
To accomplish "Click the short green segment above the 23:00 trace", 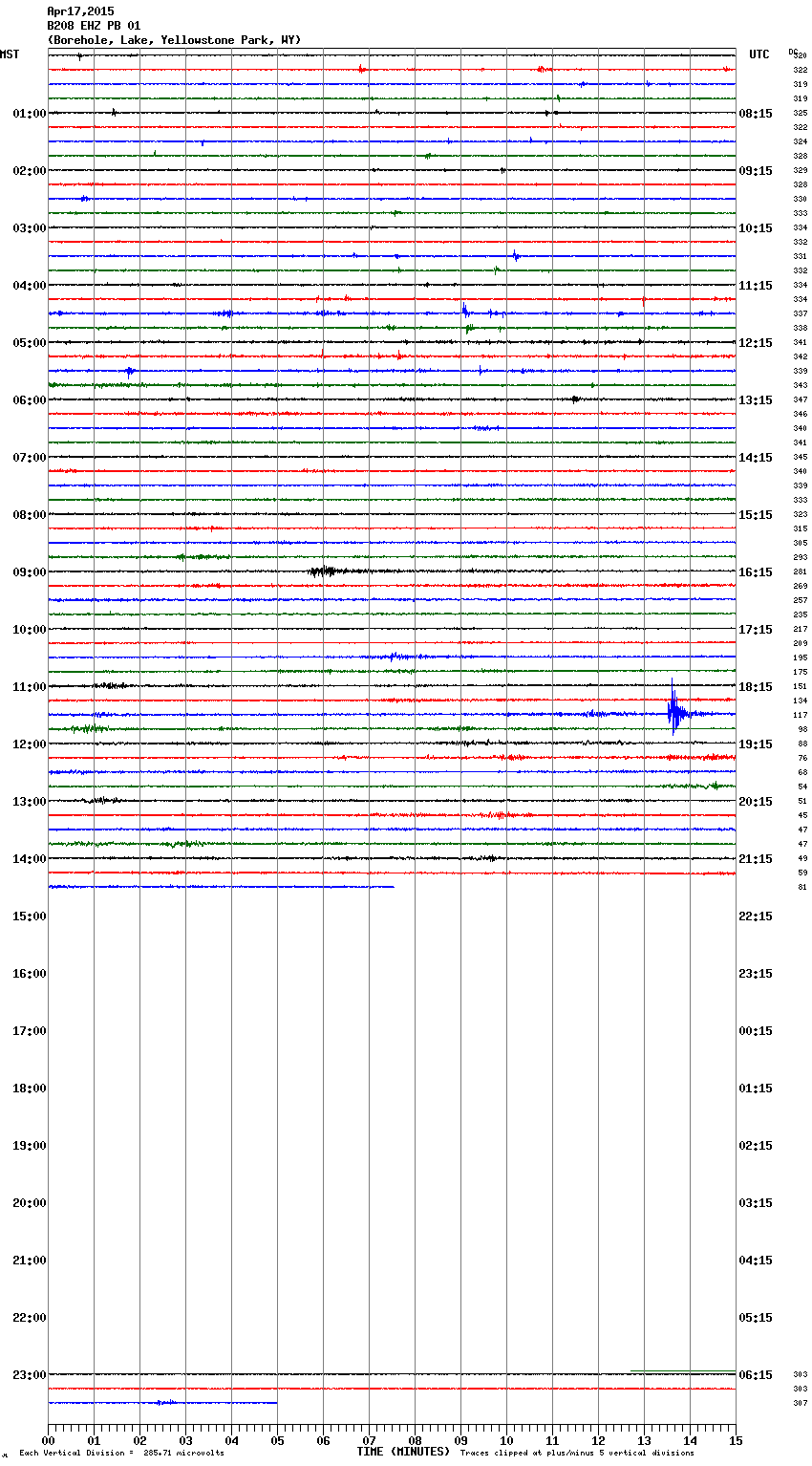I will 683,1371.
